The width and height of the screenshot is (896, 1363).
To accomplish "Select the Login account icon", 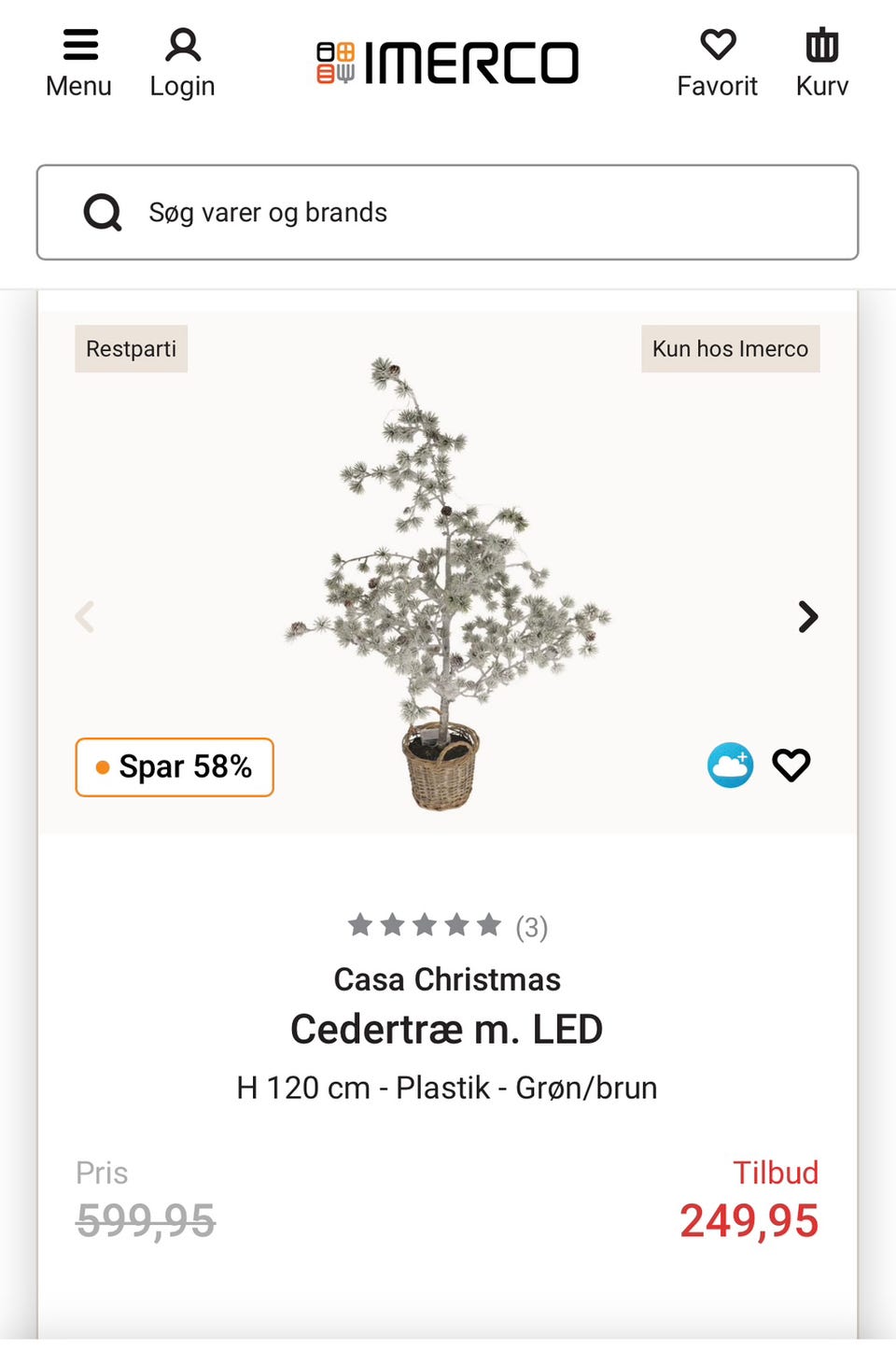I will coord(183,58).
